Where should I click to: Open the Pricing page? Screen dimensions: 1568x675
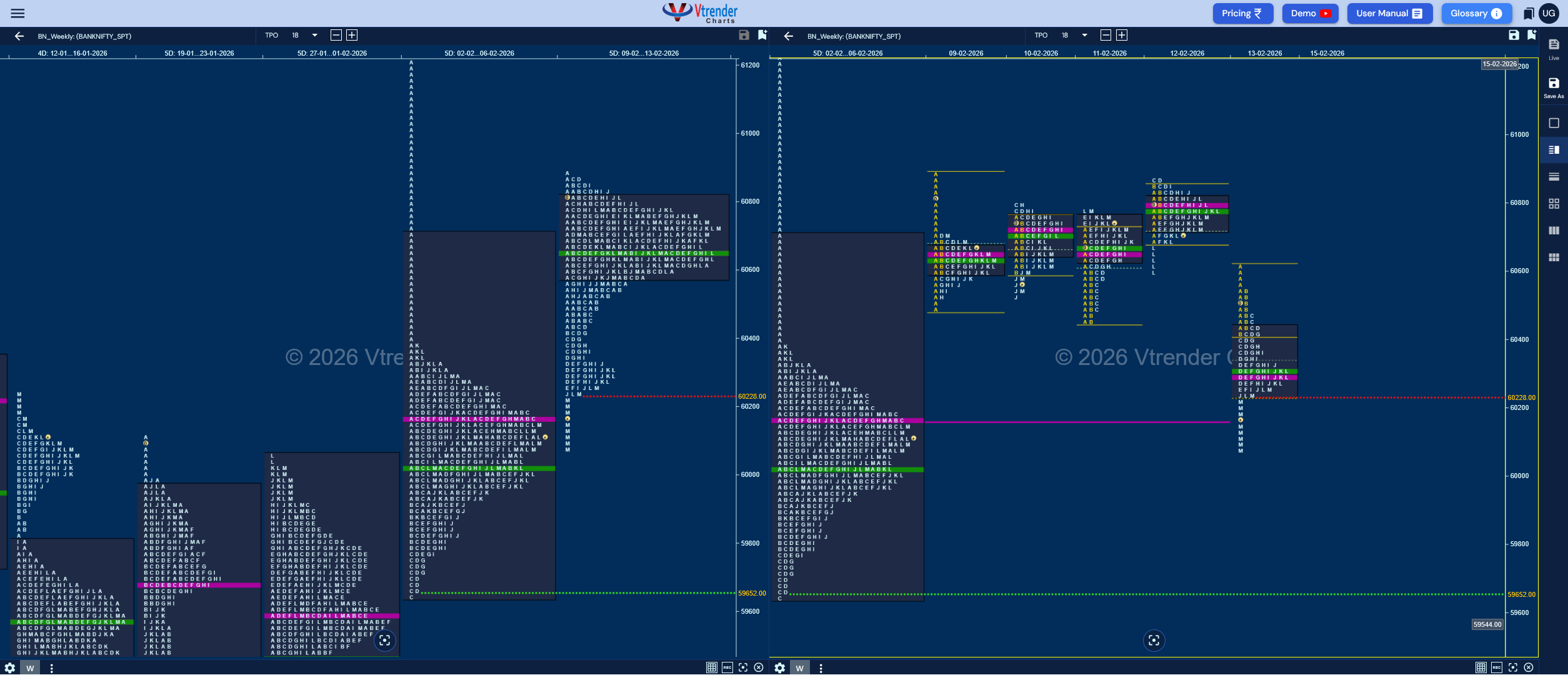[x=1242, y=13]
